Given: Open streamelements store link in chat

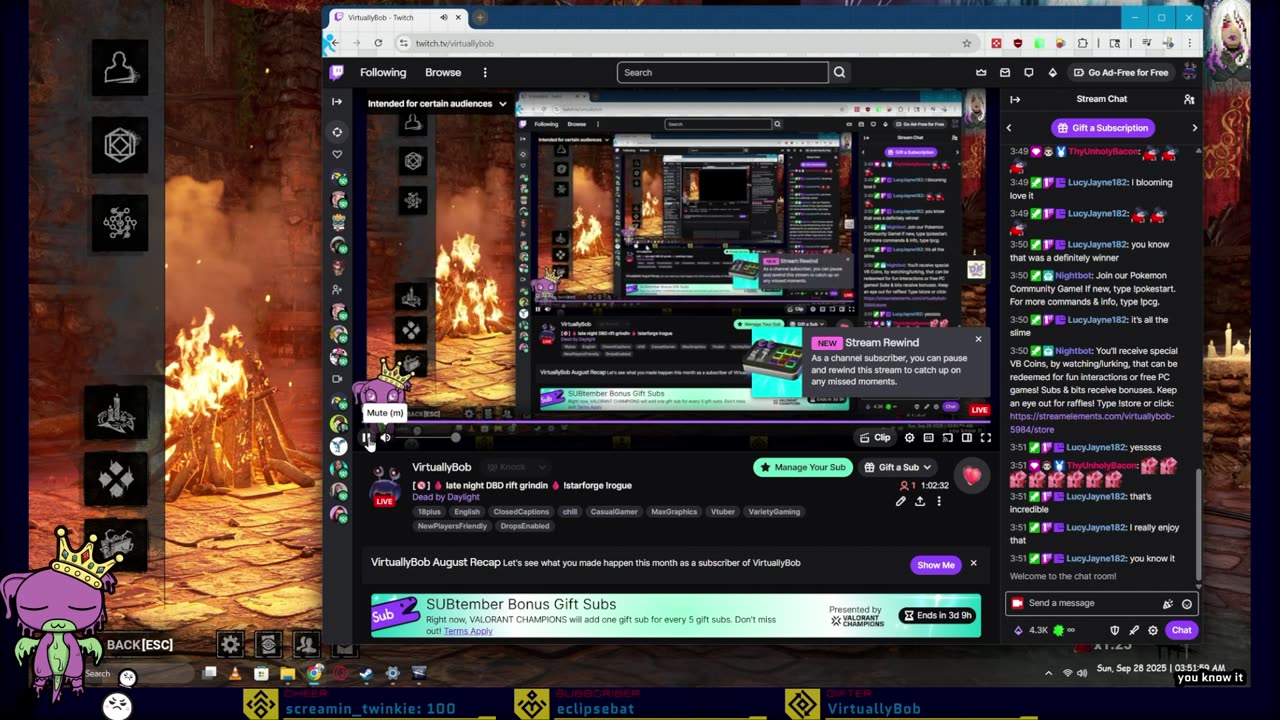Looking at the screenshot, I should pos(1092,423).
